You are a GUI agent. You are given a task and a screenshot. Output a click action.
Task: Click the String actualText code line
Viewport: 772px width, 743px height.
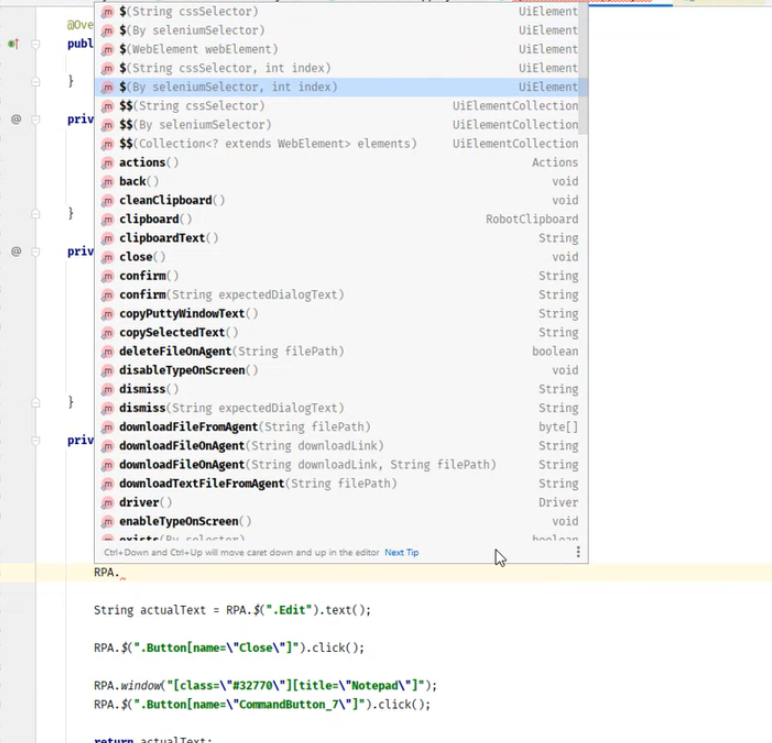[232, 610]
